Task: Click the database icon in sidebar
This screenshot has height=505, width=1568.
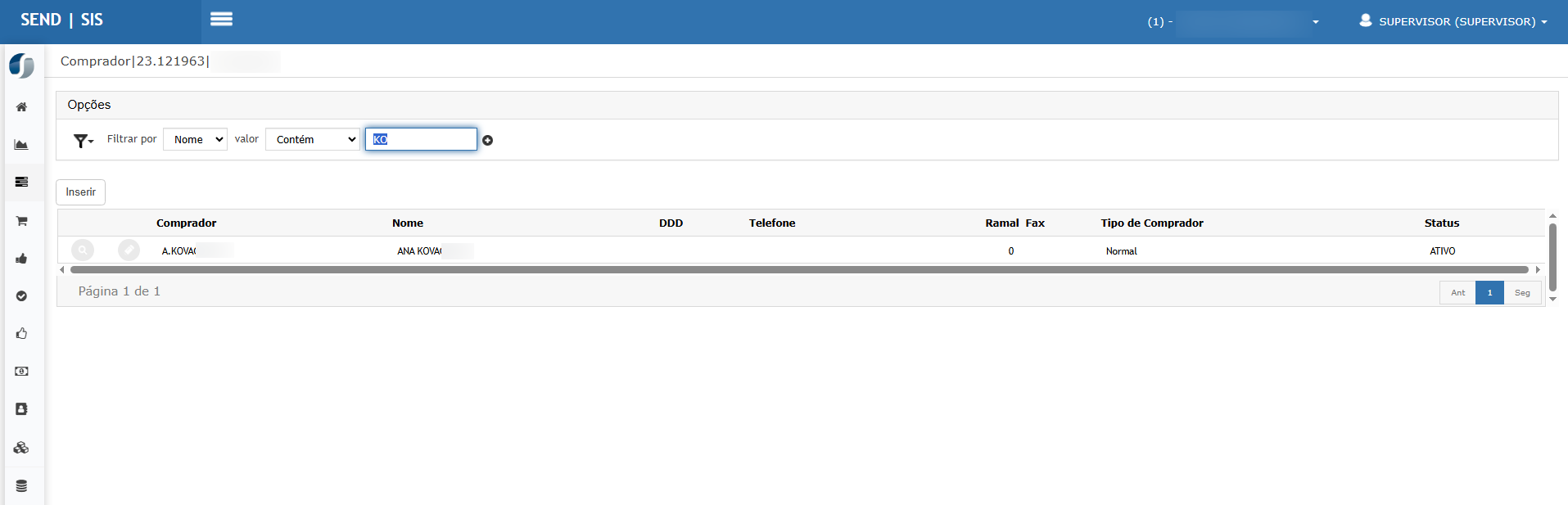Action: pyautogui.click(x=22, y=486)
